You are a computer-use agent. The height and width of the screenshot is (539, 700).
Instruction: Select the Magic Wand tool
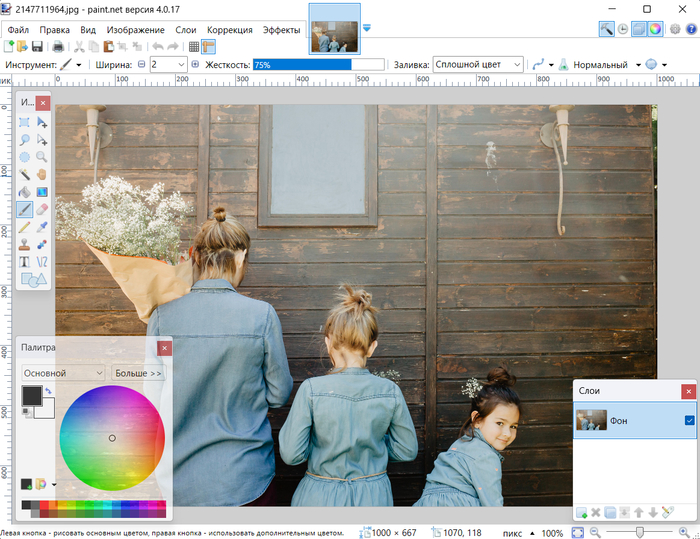point(25,174)
